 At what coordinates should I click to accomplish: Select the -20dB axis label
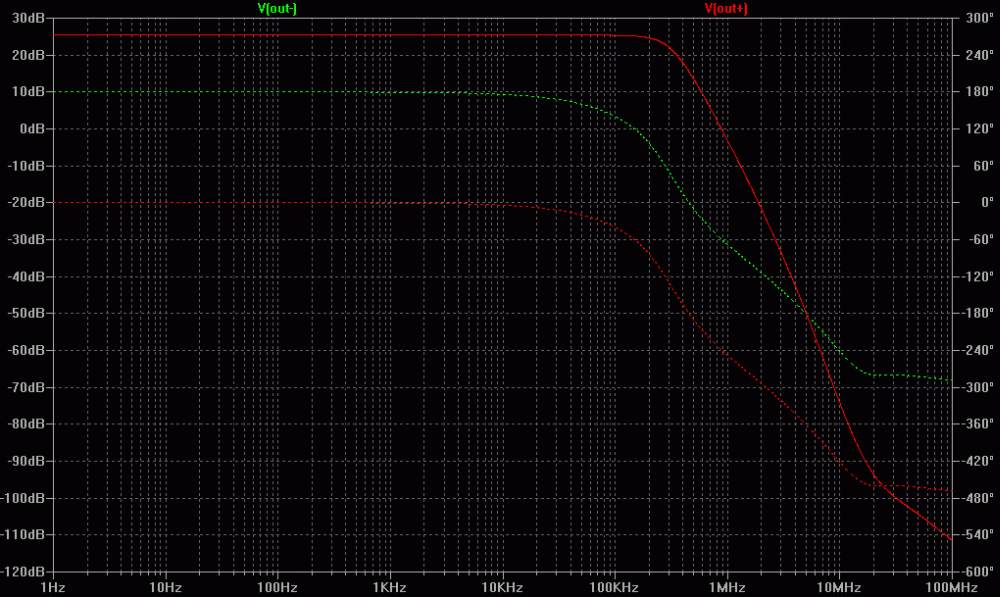(26, 202)
